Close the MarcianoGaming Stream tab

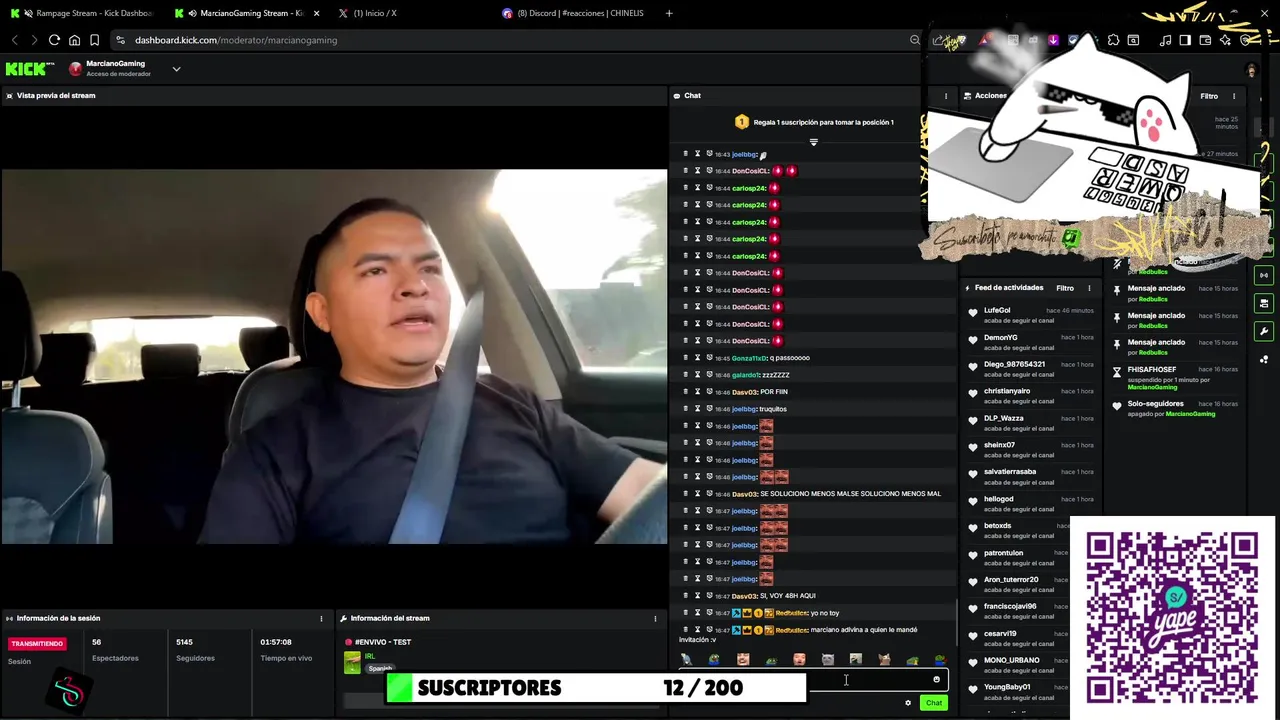pos(317,13)
